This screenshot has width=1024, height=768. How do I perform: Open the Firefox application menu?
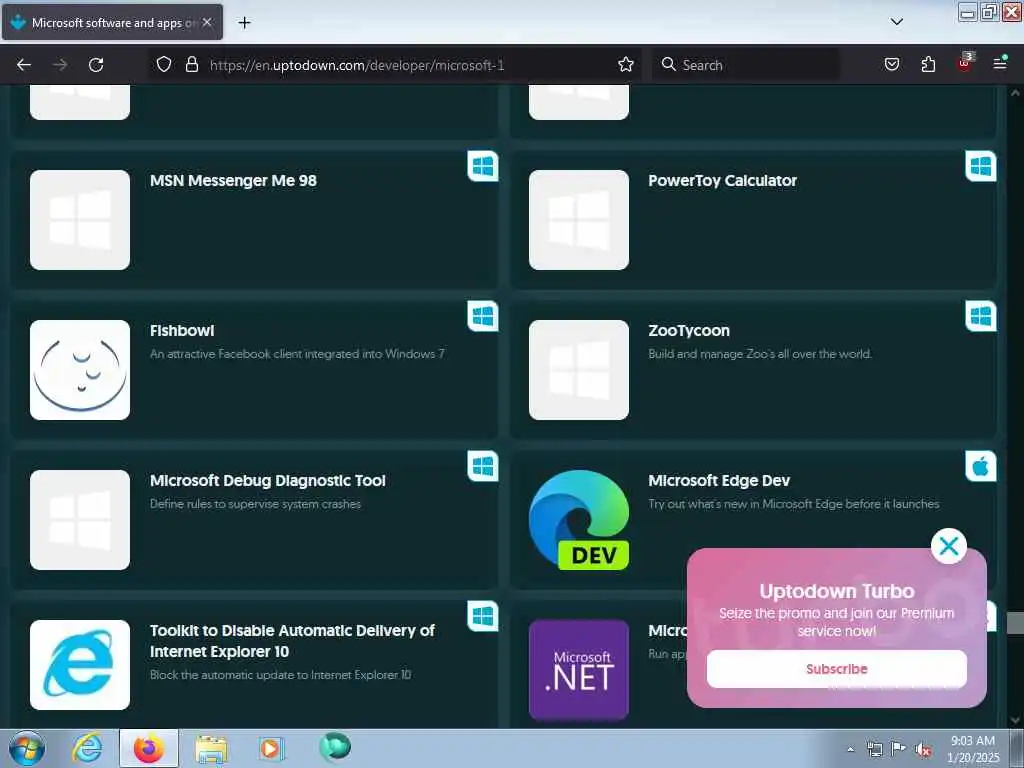click(x=1000, y=64)
